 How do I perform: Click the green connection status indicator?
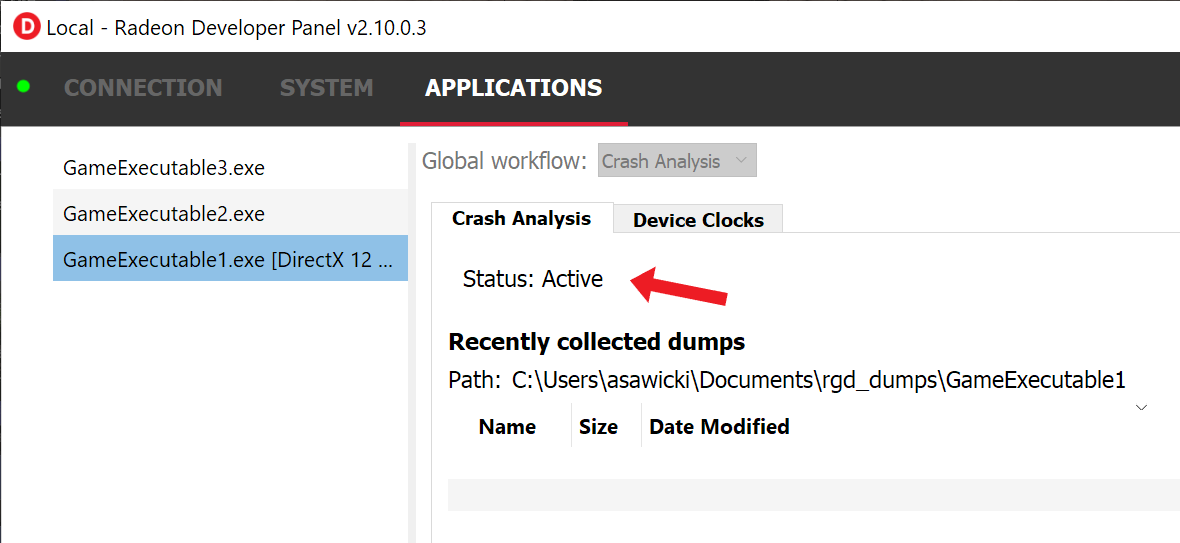point(23,86)
